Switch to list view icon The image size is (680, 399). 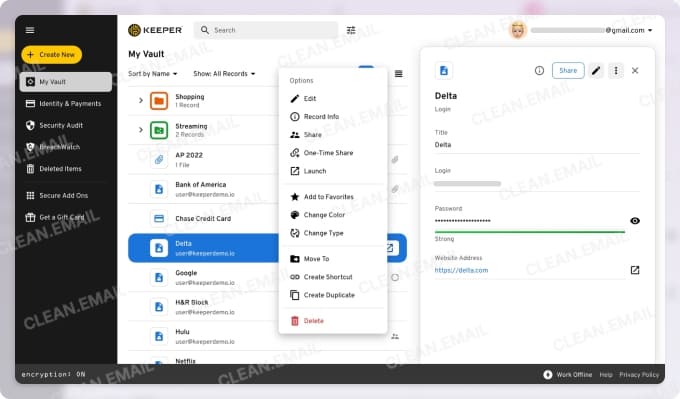tap(399, 74)
